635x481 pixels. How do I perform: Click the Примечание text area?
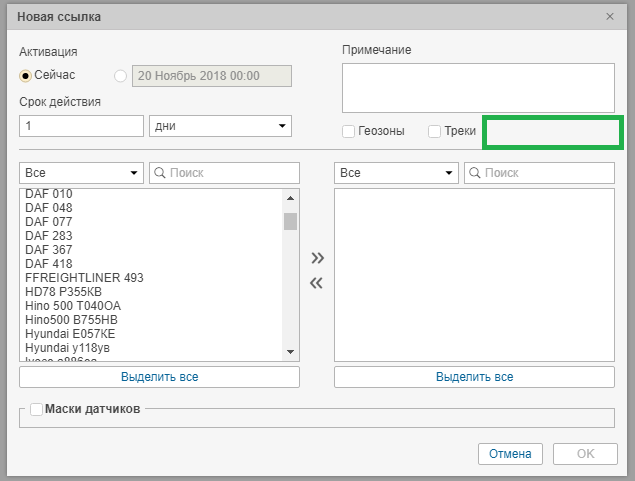click(x=477, y=88)
